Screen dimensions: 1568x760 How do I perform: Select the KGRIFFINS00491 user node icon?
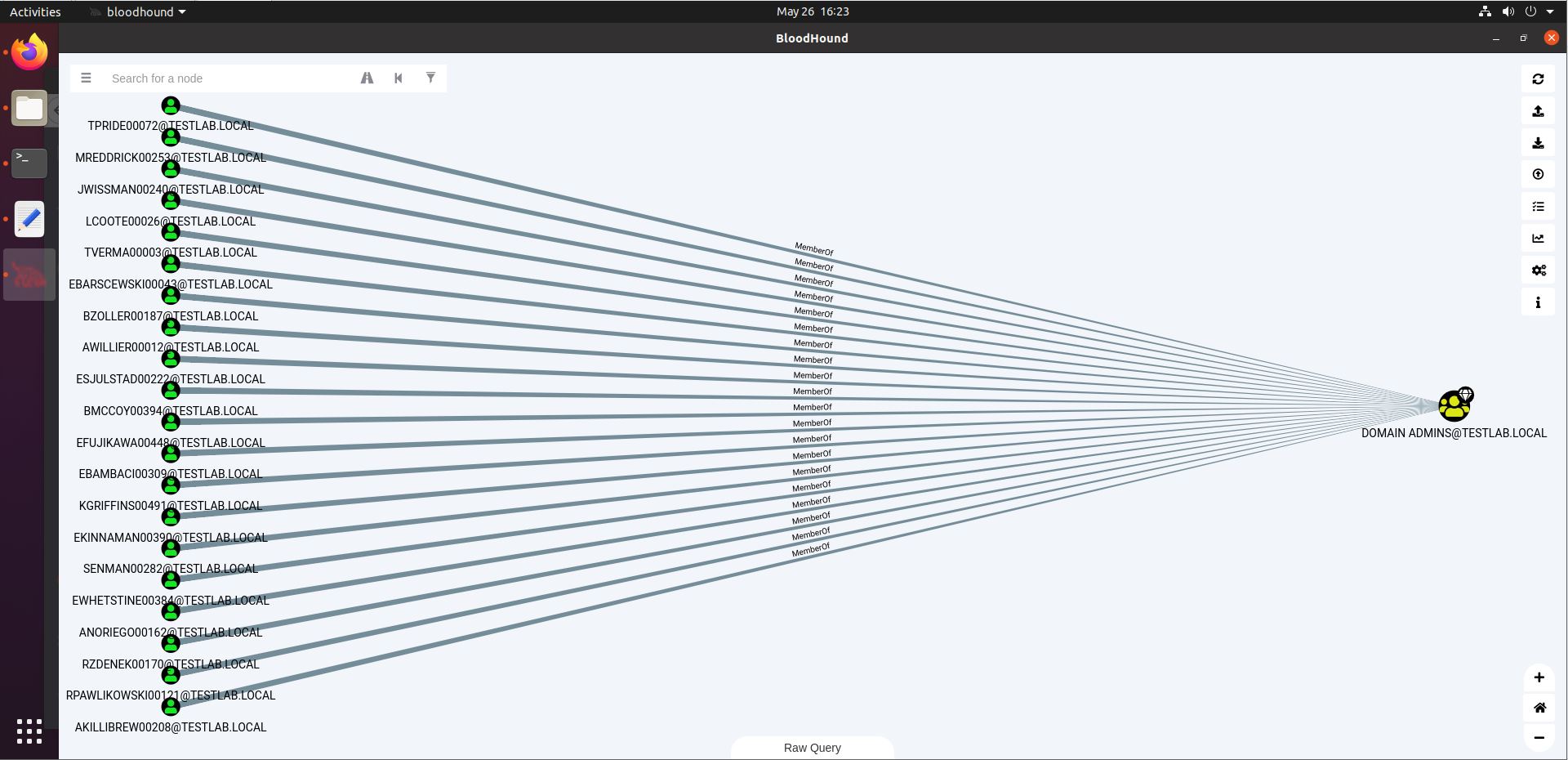(x=171, y=485)
